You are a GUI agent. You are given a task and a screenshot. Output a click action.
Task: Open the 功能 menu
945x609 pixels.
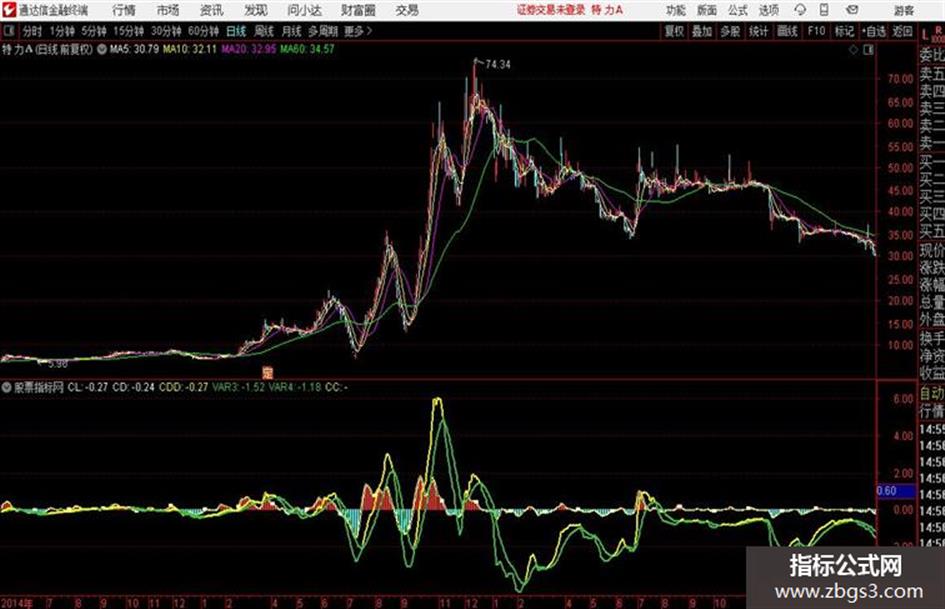pyautogui.click(x=676, y=10)
